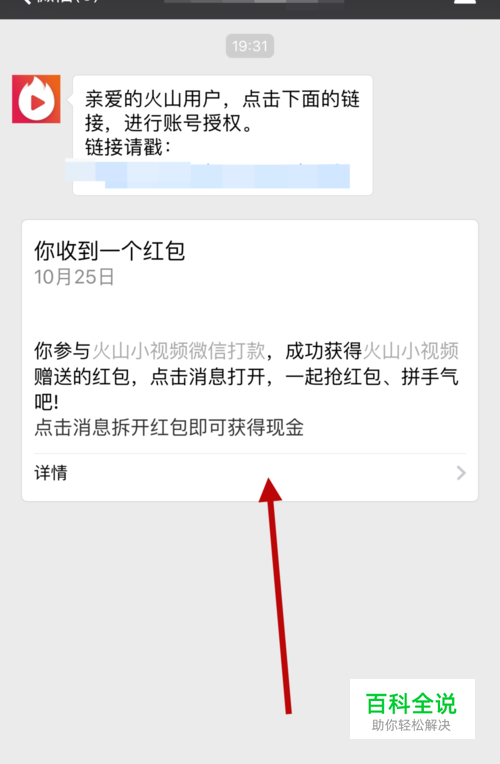Click the 赠送的红包 message line
Viewport: 500px width, 764px height.
coord(246,377)
